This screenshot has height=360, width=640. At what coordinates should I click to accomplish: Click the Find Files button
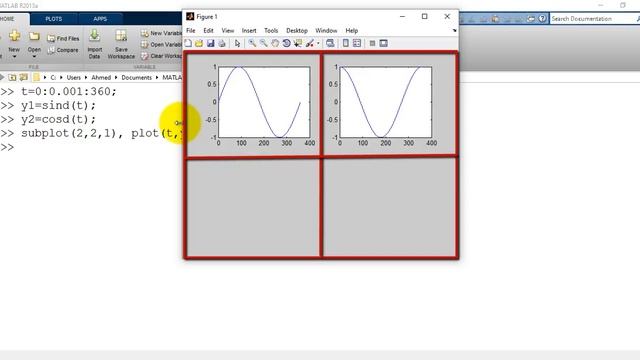tap(63, 38)
